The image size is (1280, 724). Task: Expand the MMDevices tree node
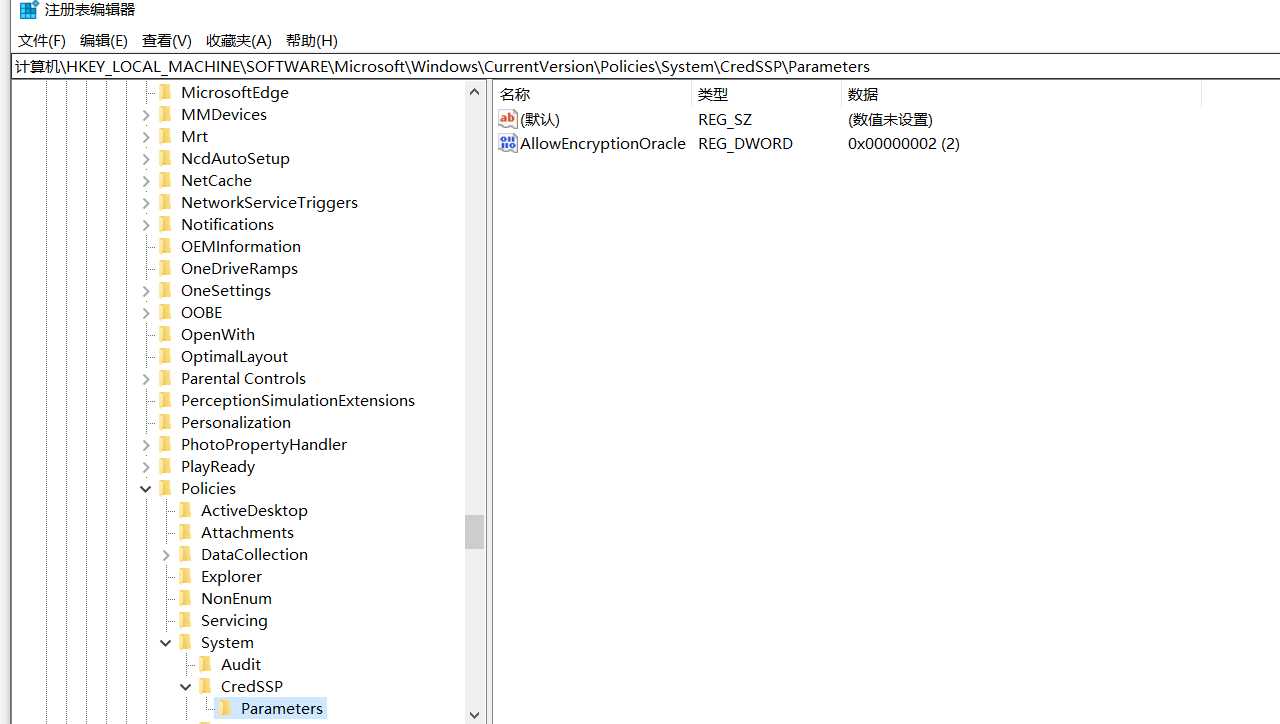pyautogui.click(x=146, y=114)
